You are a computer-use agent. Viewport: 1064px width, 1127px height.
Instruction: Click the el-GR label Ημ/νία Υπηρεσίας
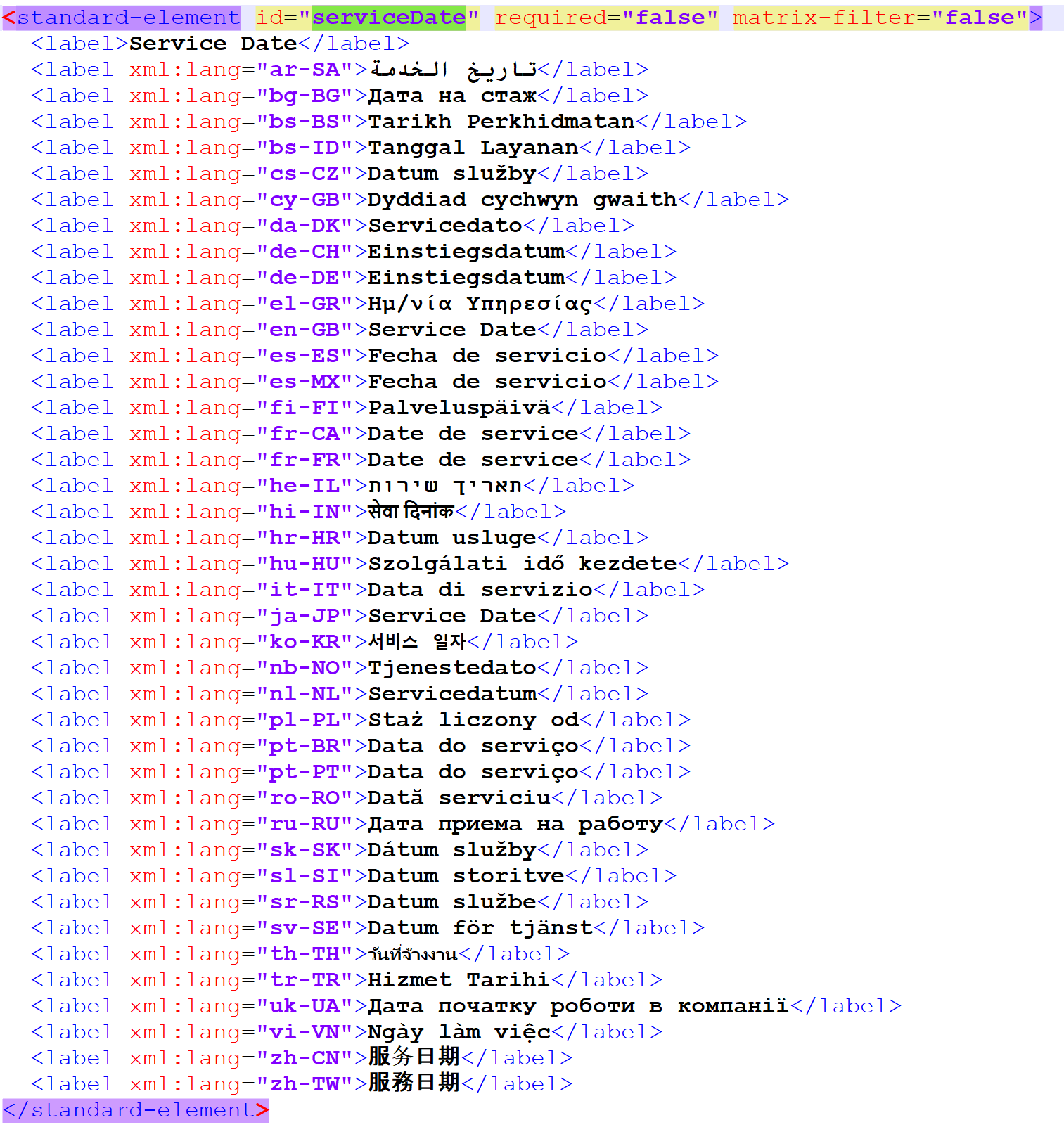pos(480,304)
